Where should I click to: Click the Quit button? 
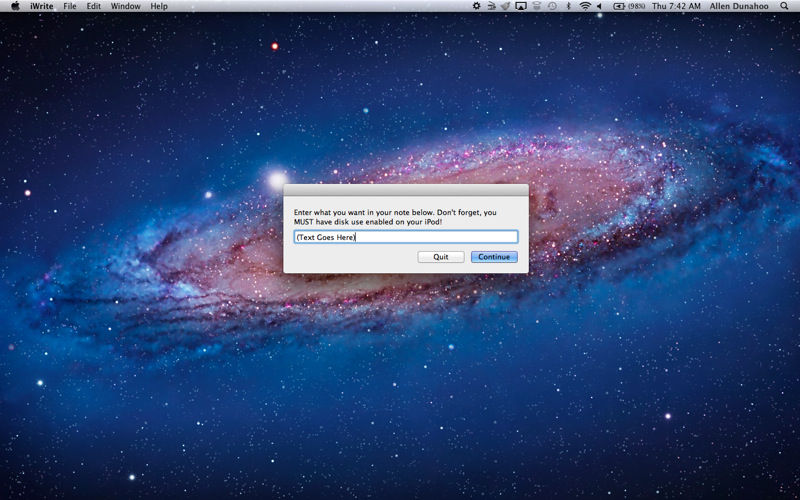tap(441, 257)
